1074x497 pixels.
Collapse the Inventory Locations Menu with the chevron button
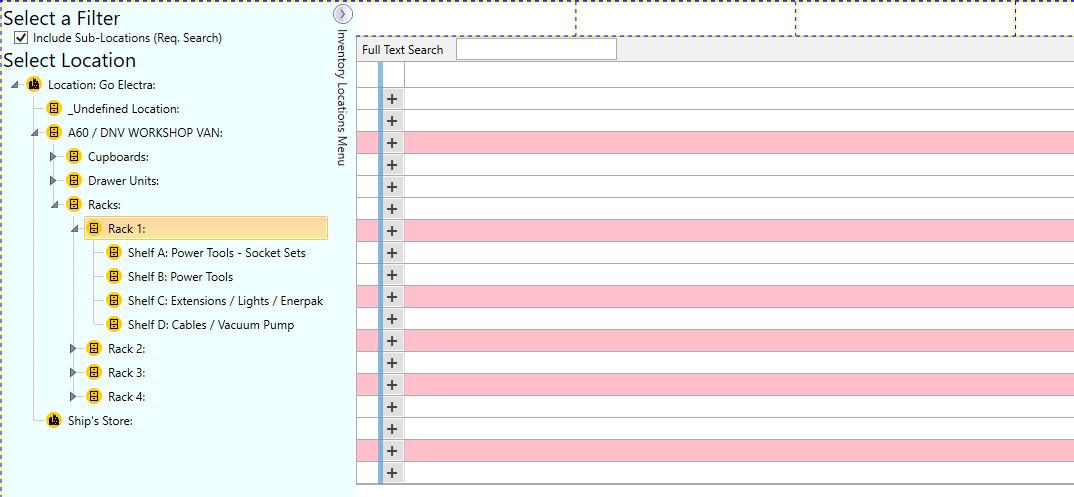tap(342, 13)
